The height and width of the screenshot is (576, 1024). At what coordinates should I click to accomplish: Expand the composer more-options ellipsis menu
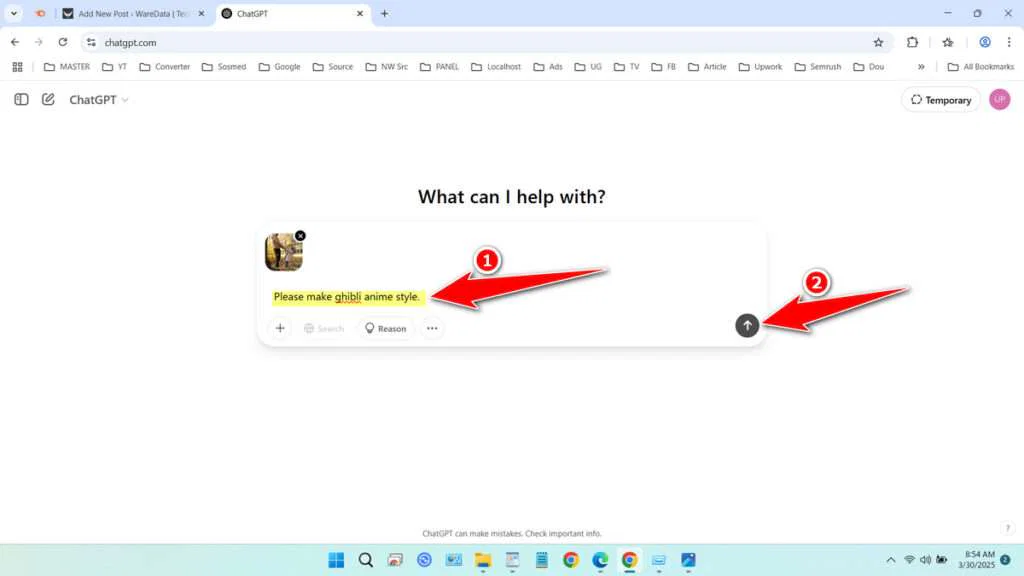[x=432, y=327]
